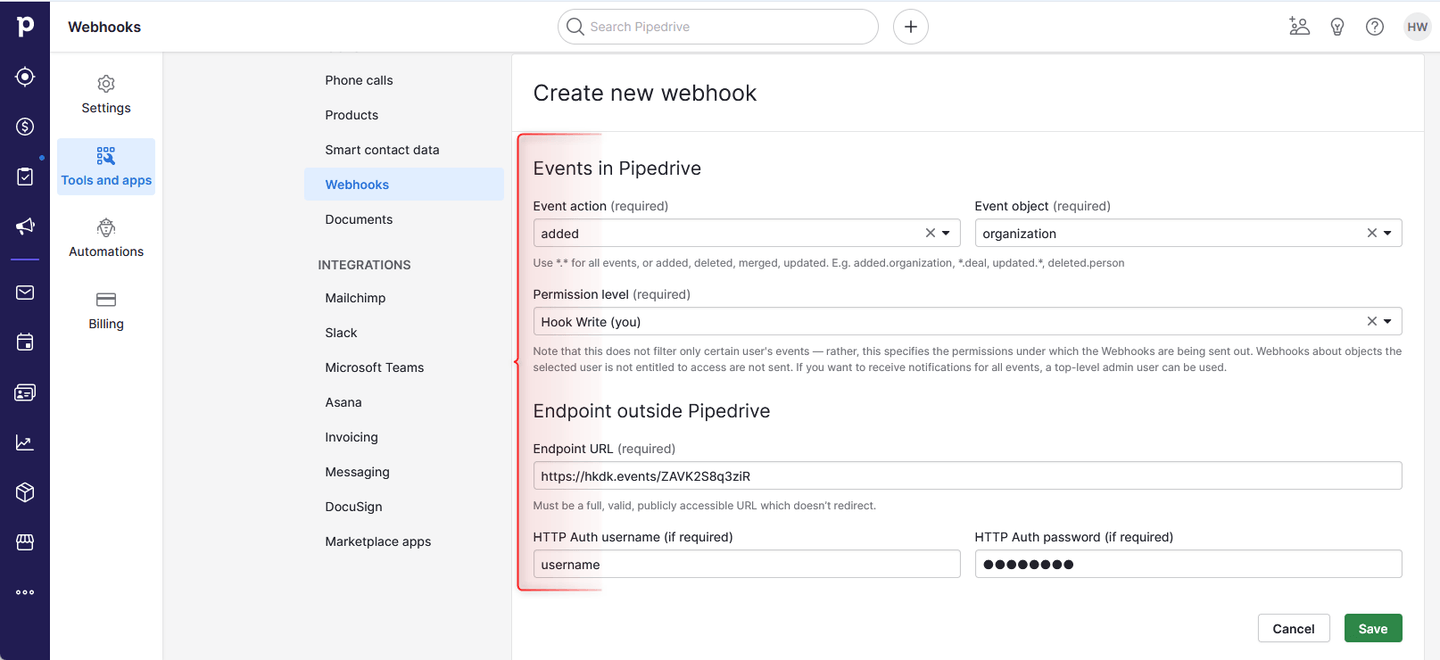Open the Event object dropdown
1440x660 pixels.
pyautogui.click(x=1390, y=232)
